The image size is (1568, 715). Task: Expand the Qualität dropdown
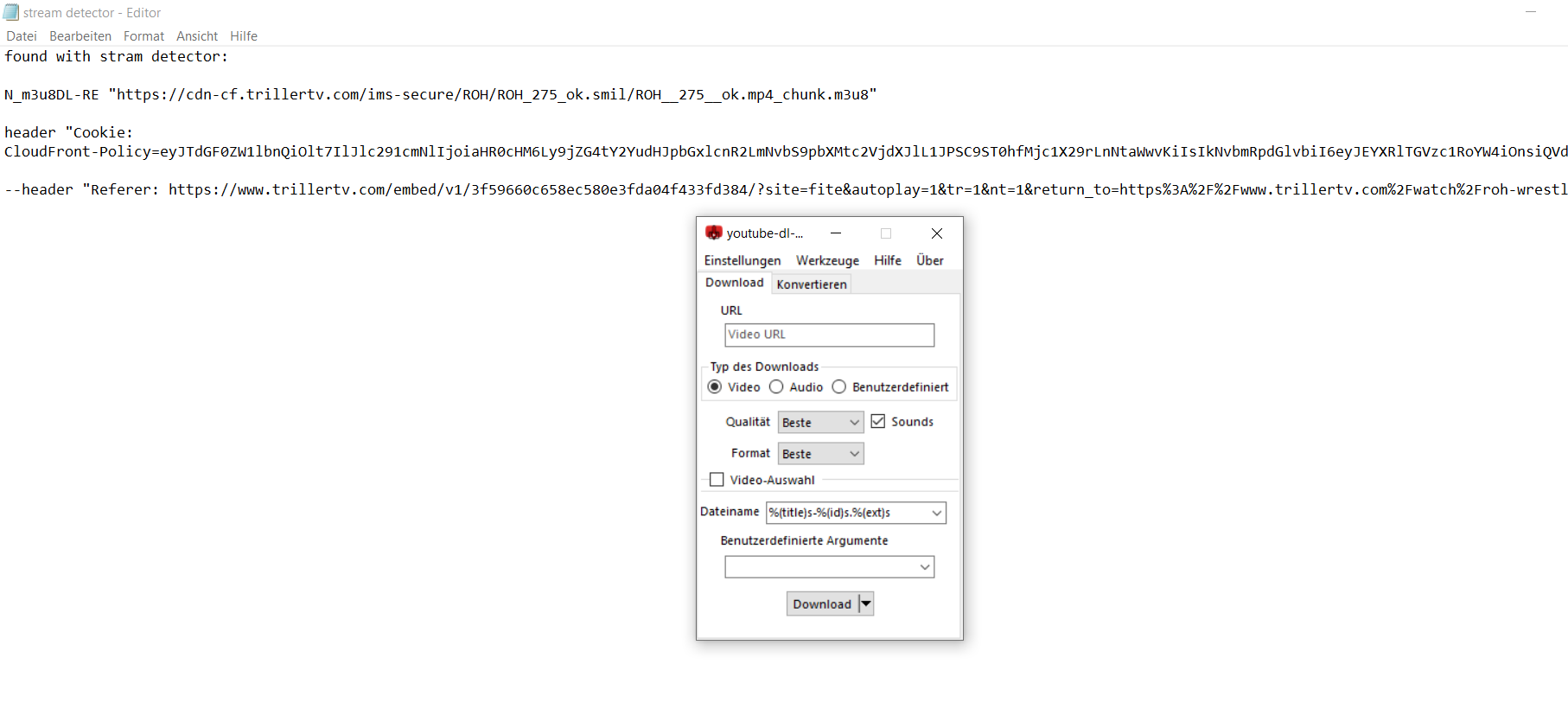point(820,422)
